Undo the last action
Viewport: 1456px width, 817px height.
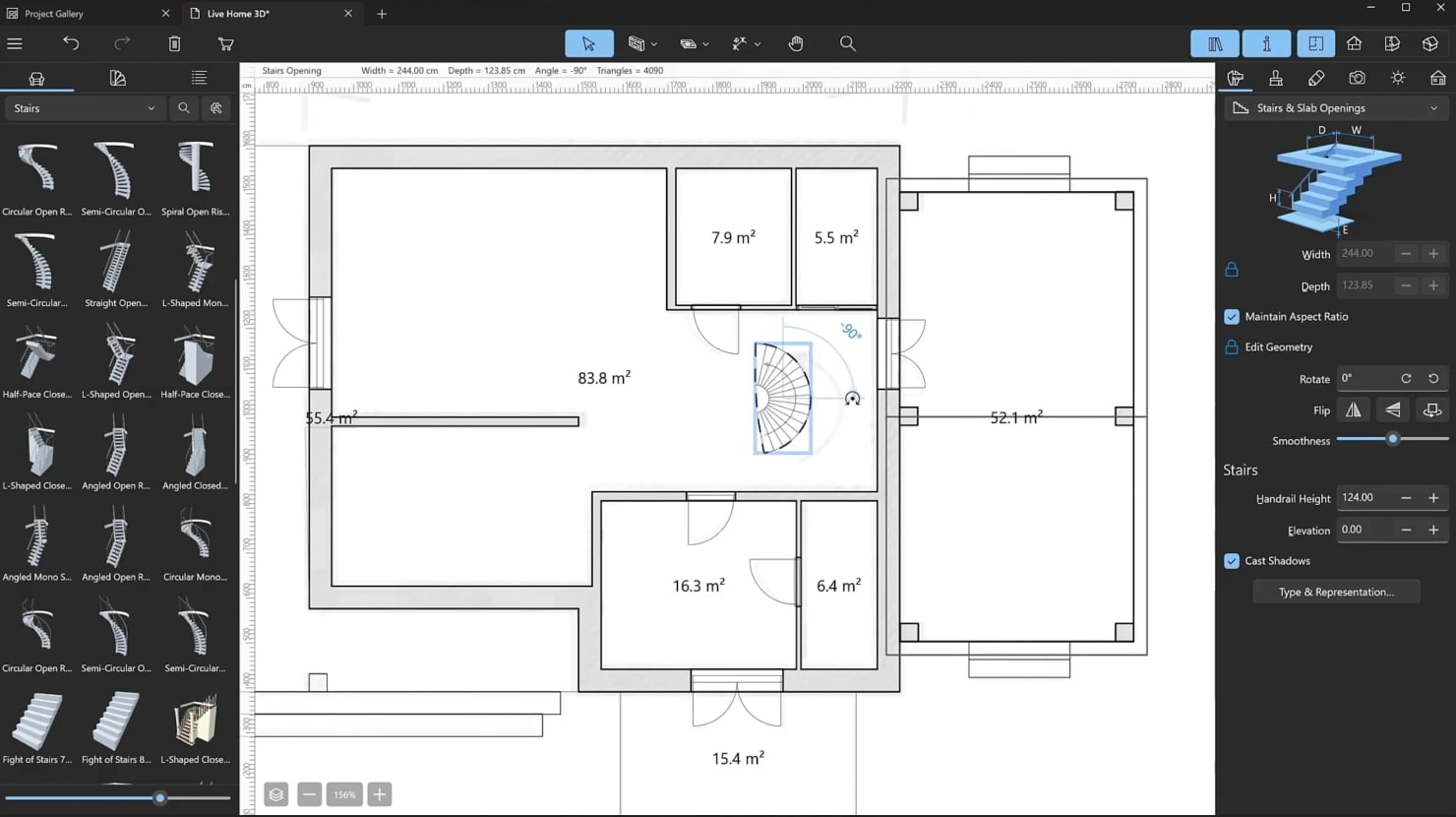[x=71, y=43]
